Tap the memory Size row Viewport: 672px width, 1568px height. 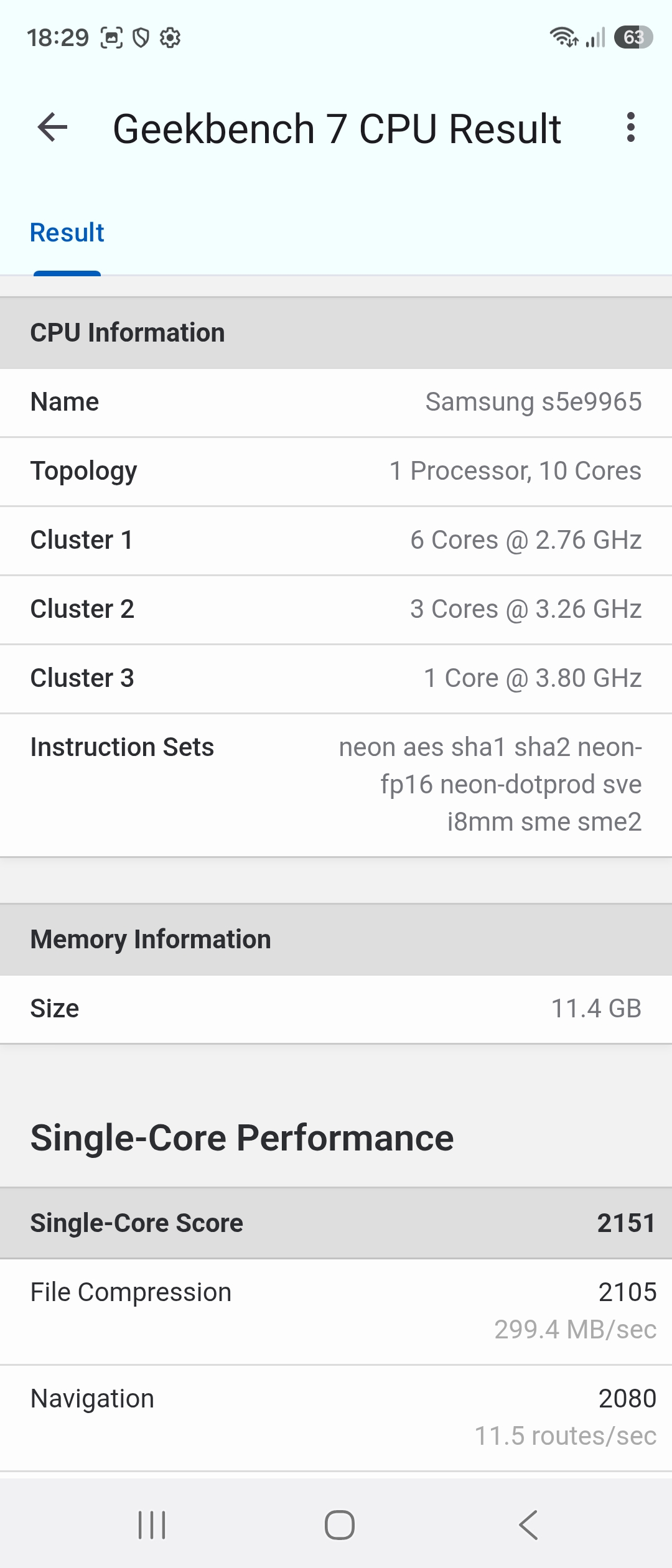coord(336,1009)
